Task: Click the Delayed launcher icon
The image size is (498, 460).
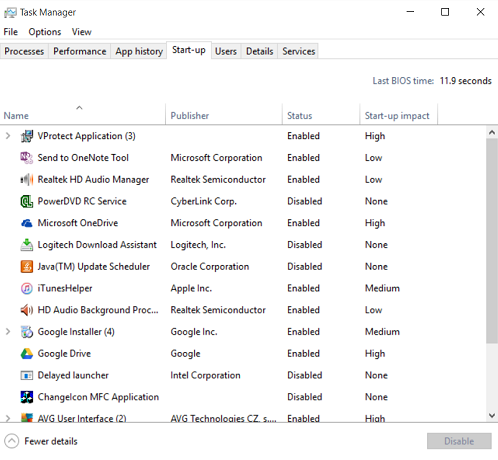Action: pos(27,375)
